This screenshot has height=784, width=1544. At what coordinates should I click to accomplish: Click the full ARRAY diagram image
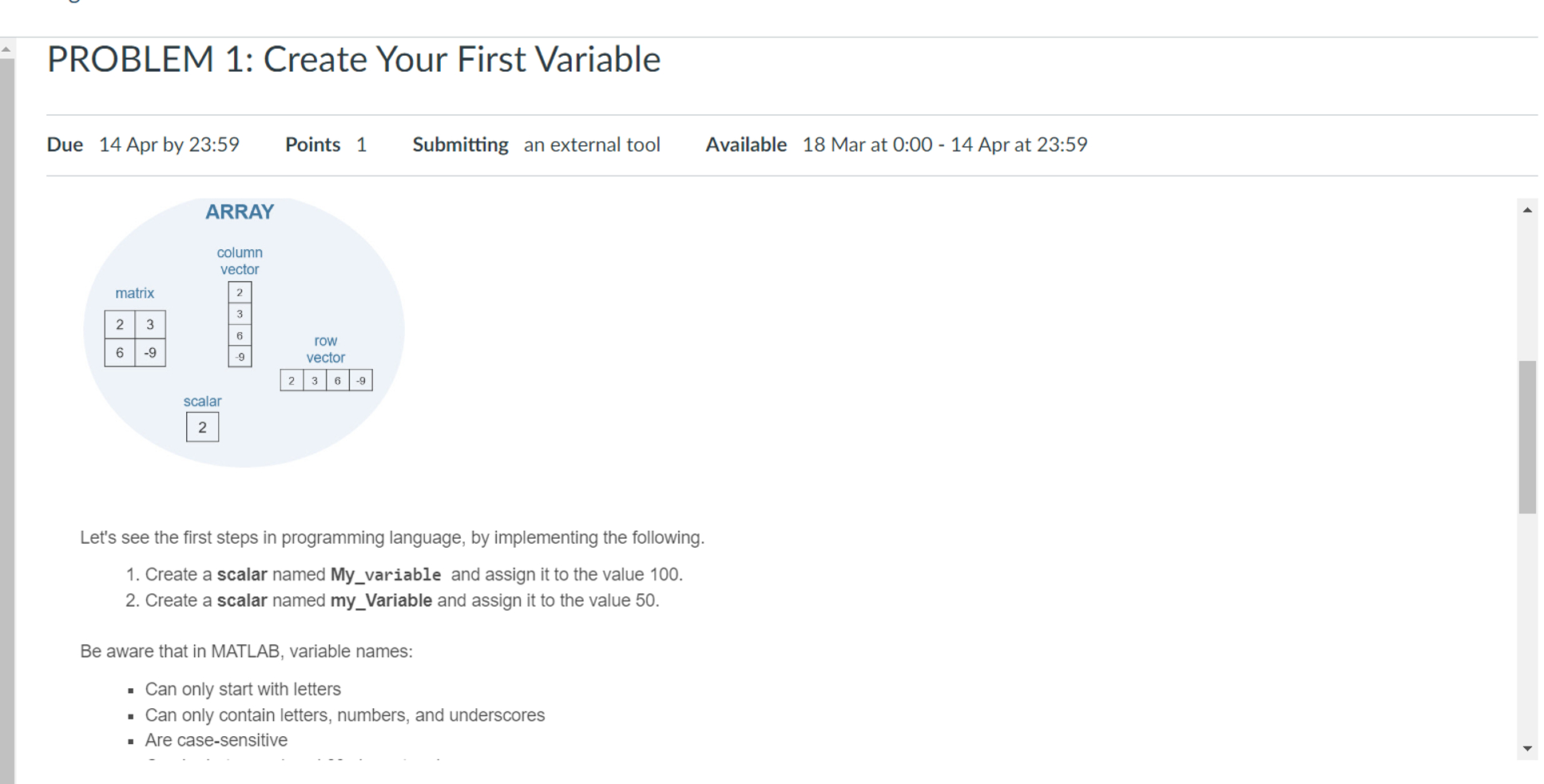(244, 331)
